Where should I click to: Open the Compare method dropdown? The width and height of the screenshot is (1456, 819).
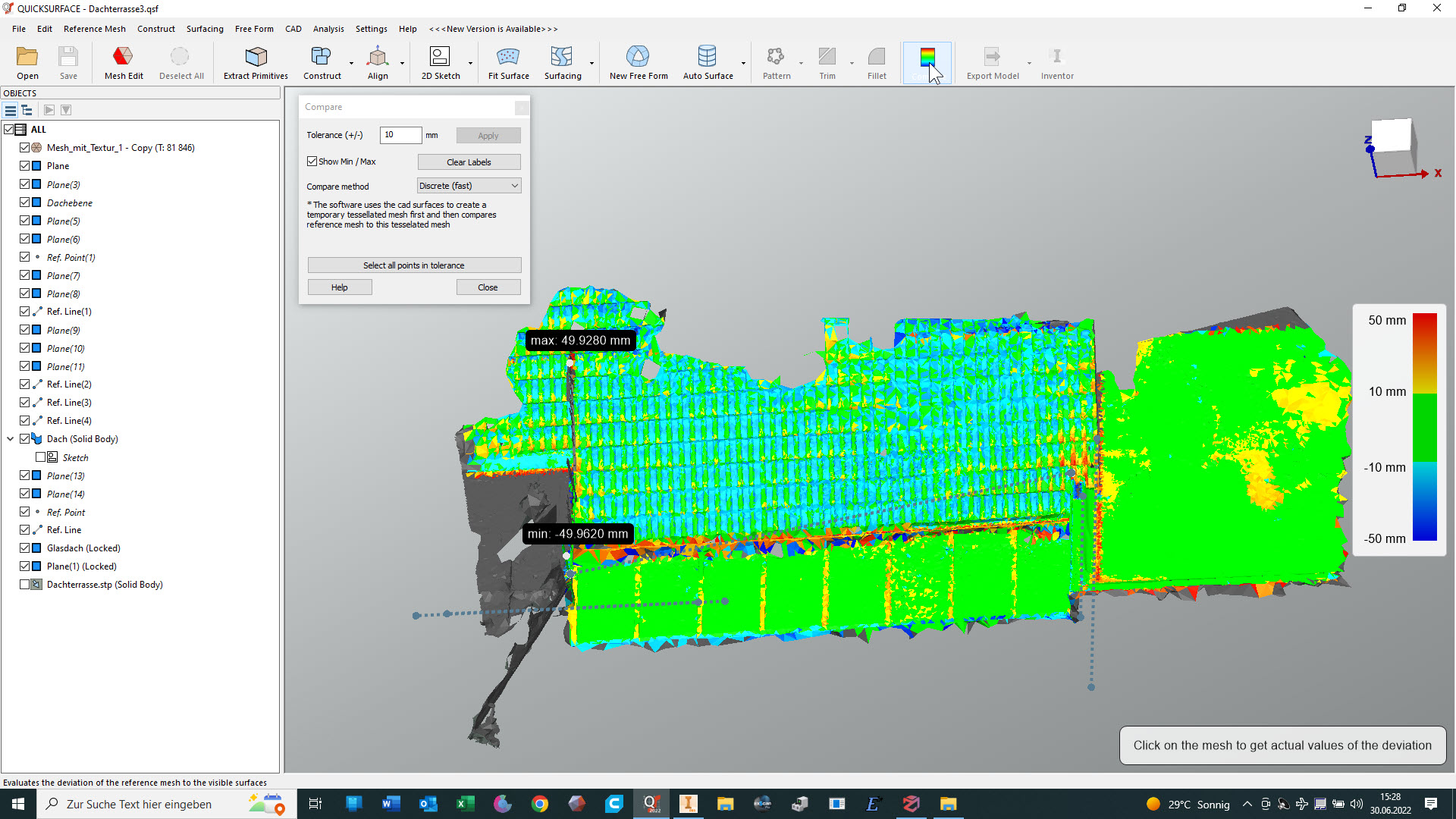coord(469,186)
